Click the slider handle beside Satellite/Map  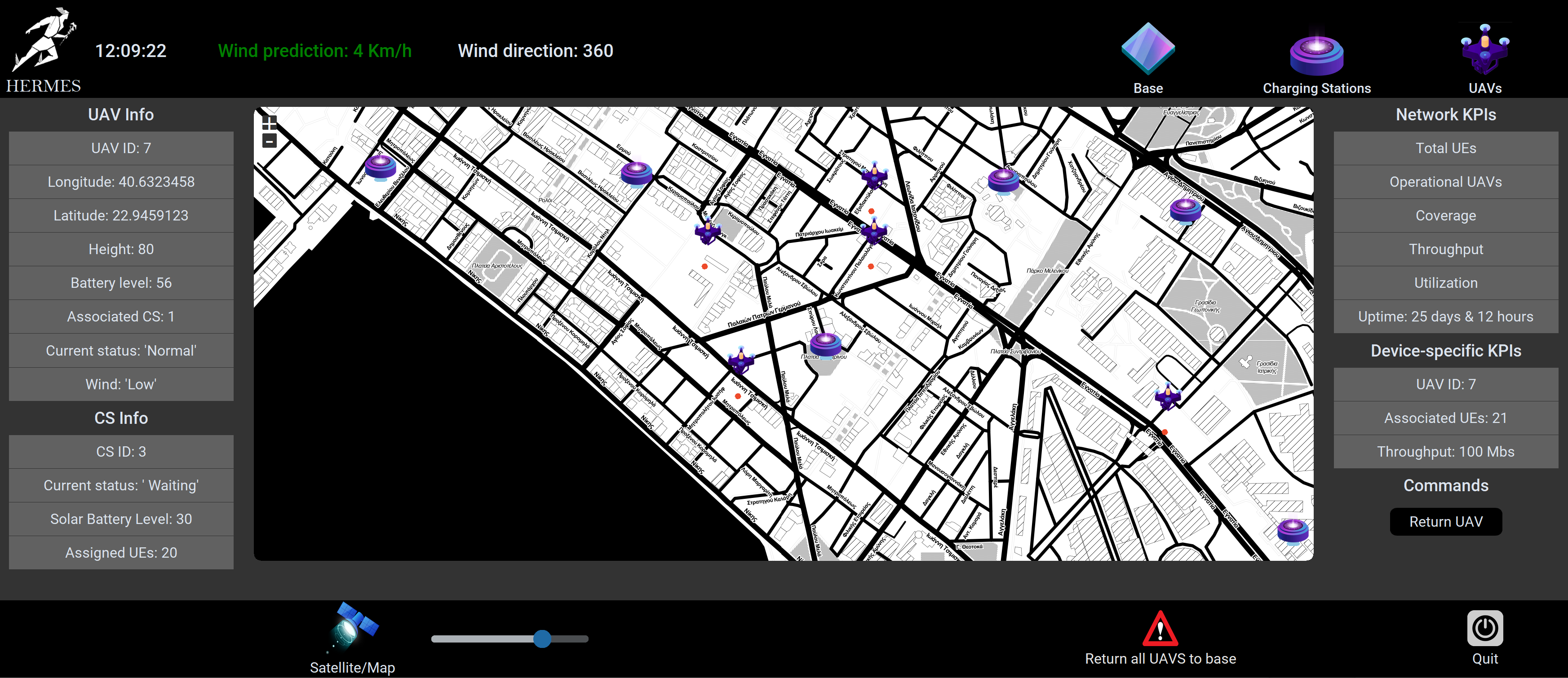[542, 638]
